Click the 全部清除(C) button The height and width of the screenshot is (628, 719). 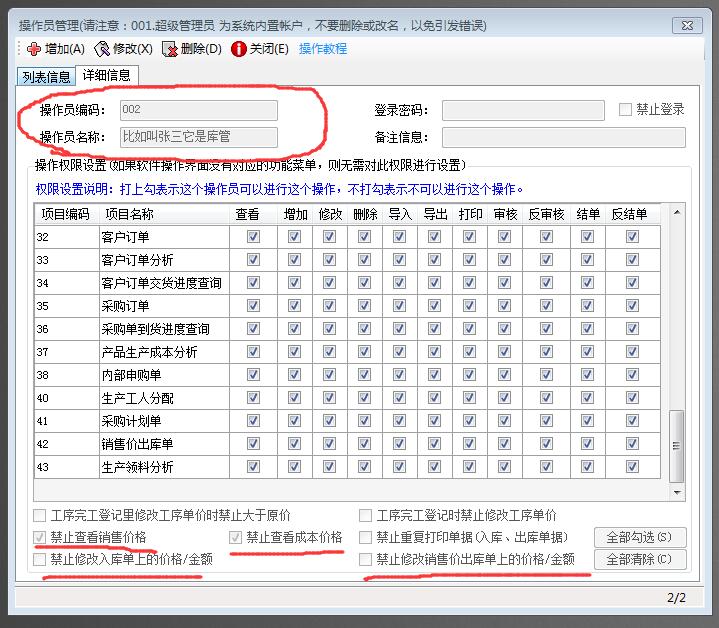tap(641, 560)
